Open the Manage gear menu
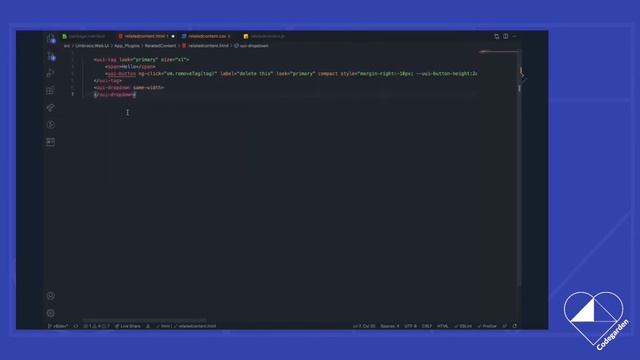This screenshot has height=360, width=640. point(51,313)
